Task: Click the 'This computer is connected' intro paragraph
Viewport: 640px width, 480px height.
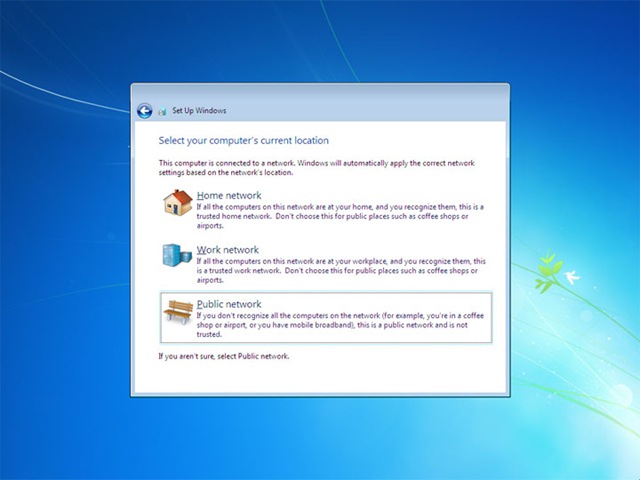Action: pos(317,168)
